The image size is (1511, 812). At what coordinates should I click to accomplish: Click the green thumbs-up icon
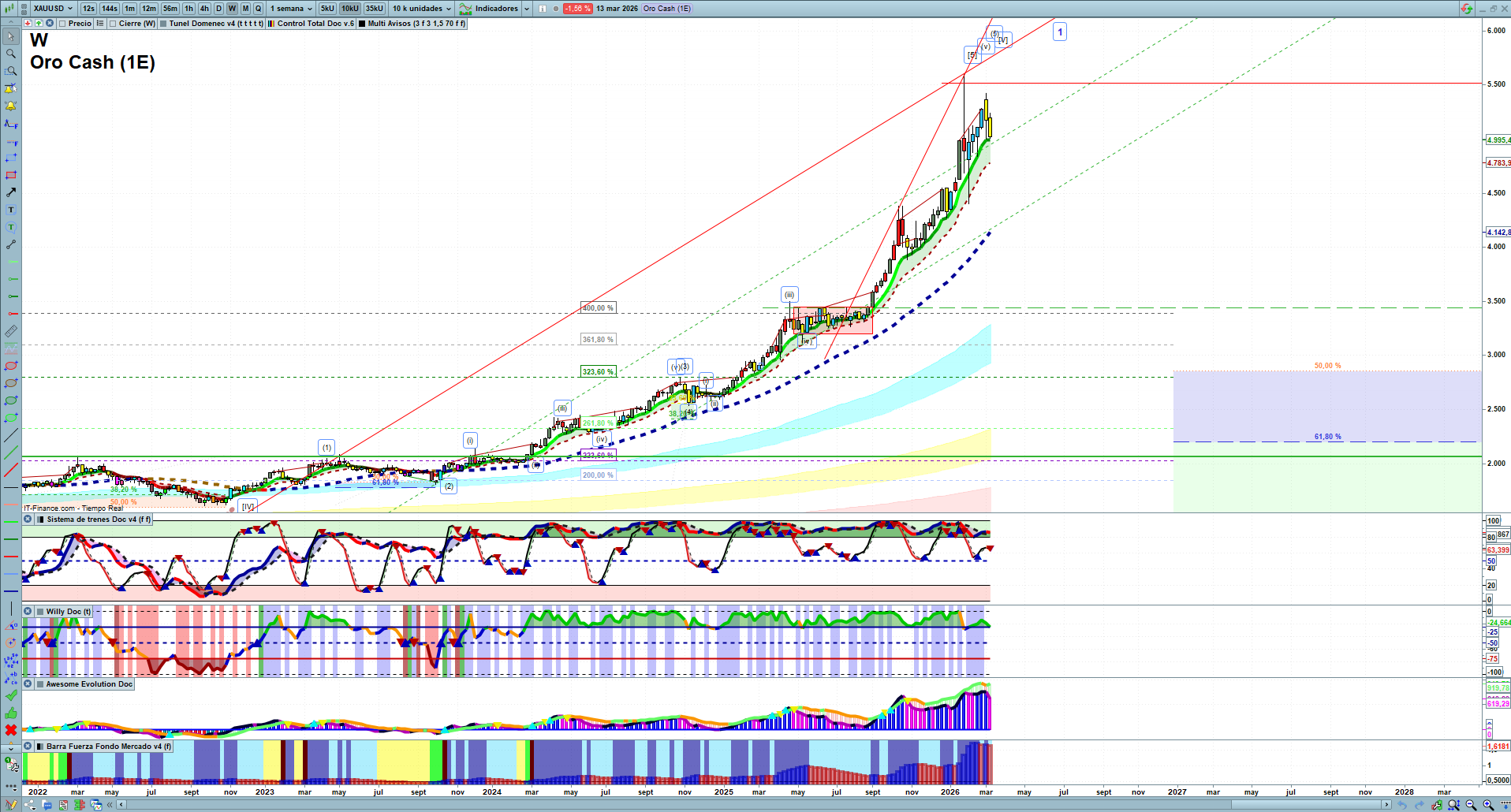[11, 713]
